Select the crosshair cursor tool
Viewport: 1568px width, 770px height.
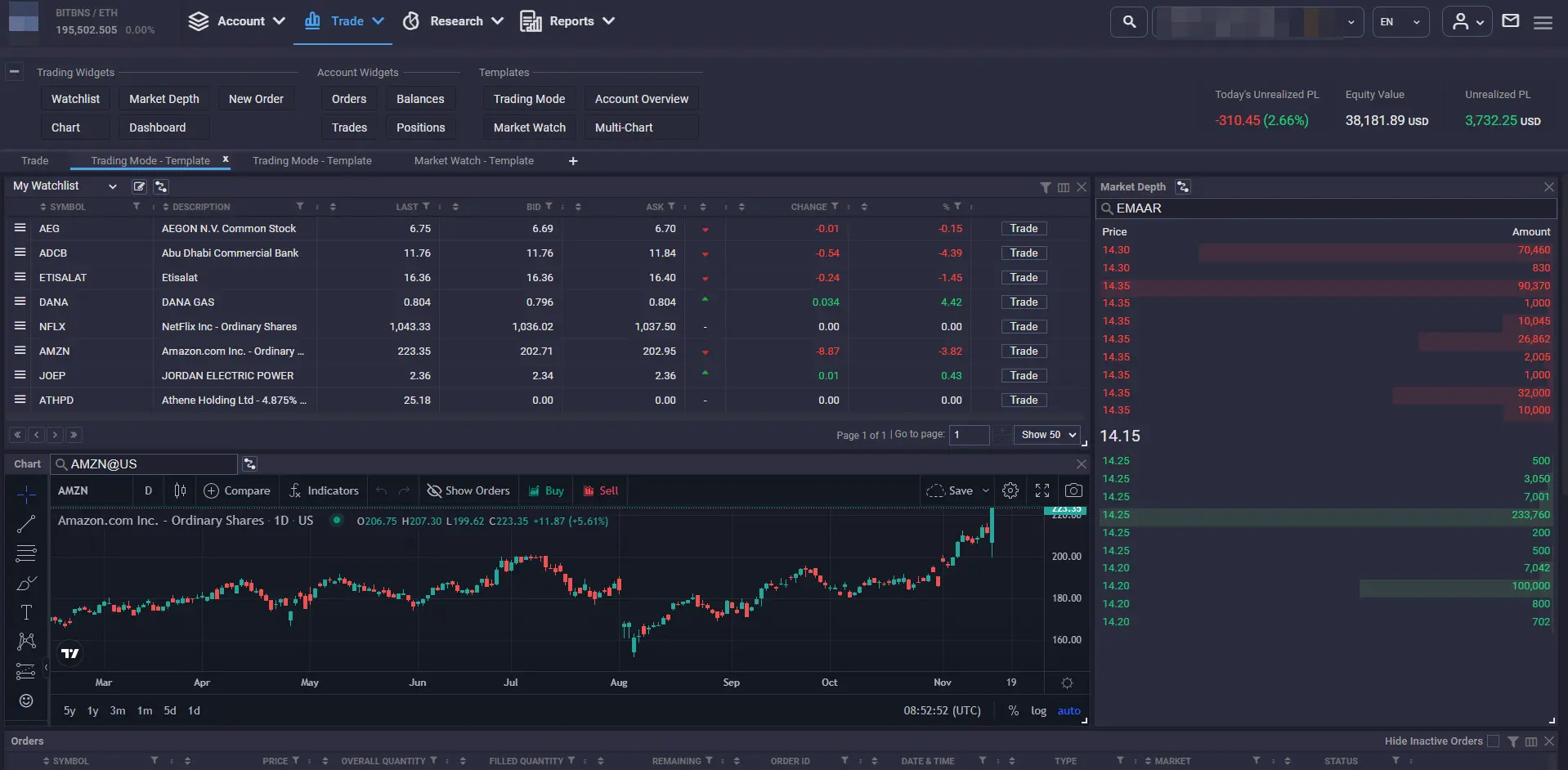point(26,495)
